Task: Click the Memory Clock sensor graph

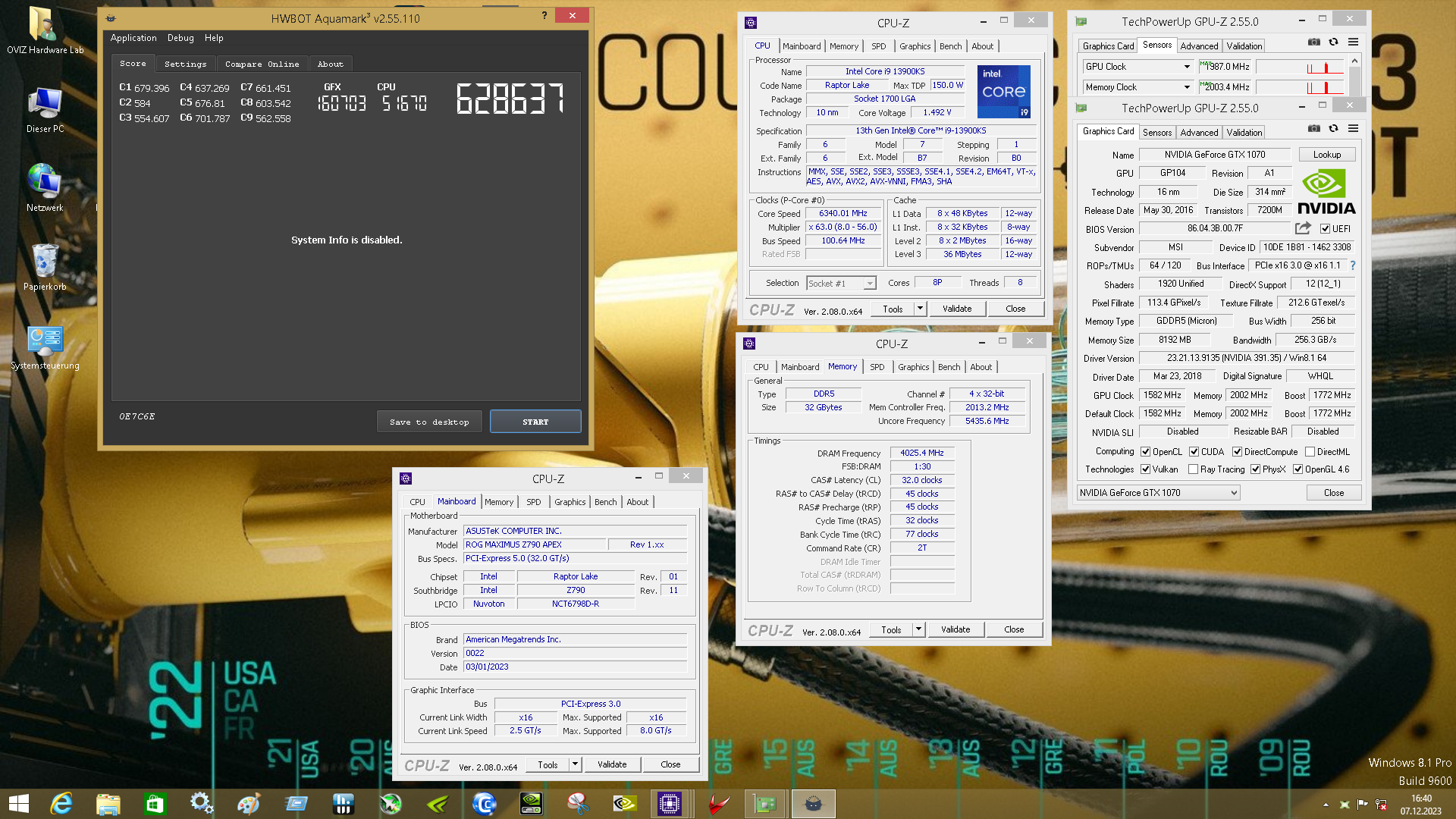Action: tap(1300, 87)
